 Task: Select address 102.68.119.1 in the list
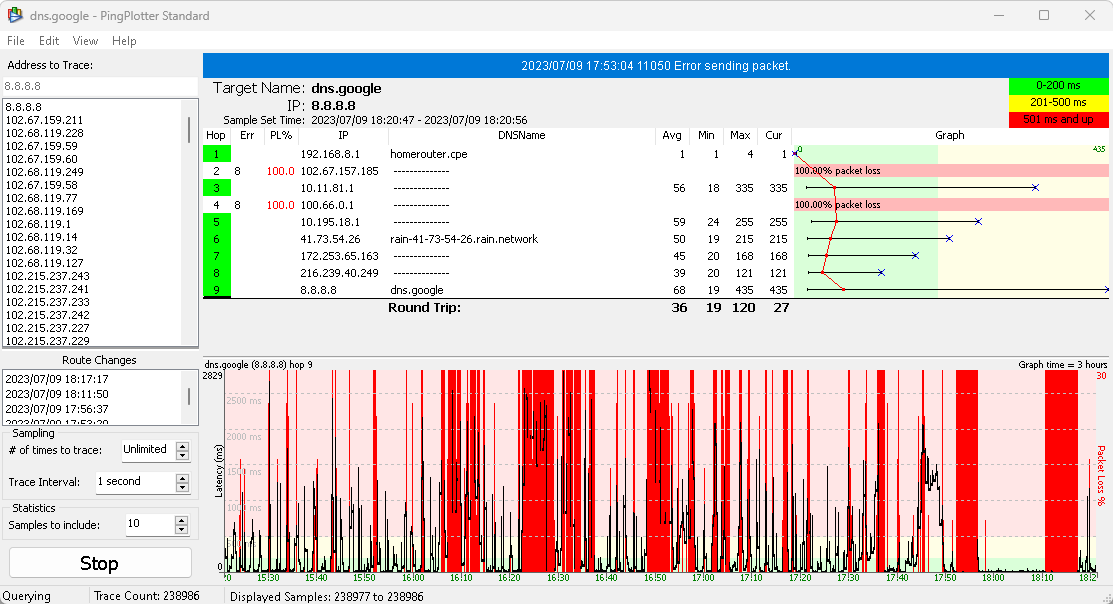coord(38,224)
